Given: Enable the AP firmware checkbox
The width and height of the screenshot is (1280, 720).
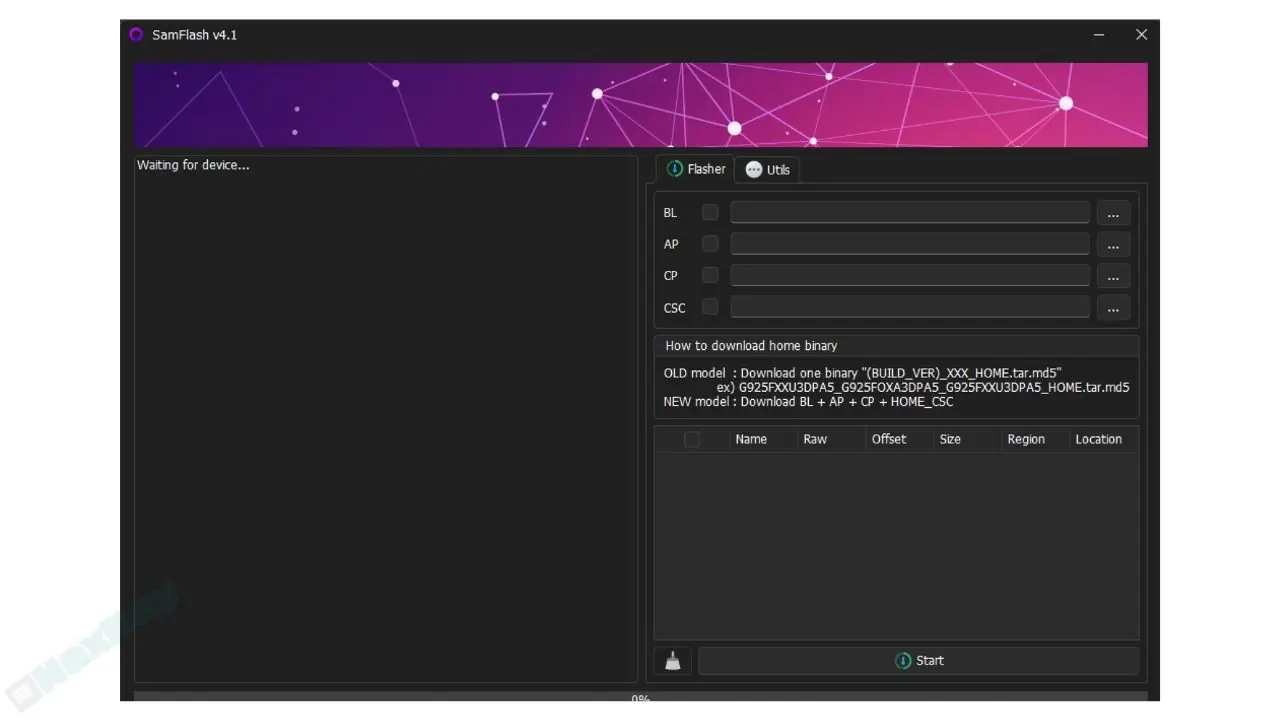Looking at the screenshot, I should (x=710, y=244).
